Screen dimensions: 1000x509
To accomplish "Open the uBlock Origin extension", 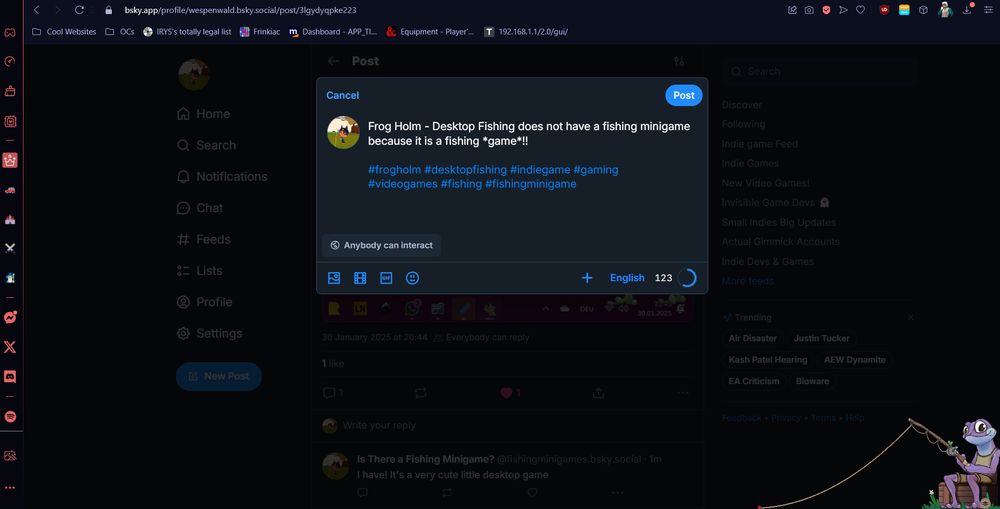I will 884,10.
